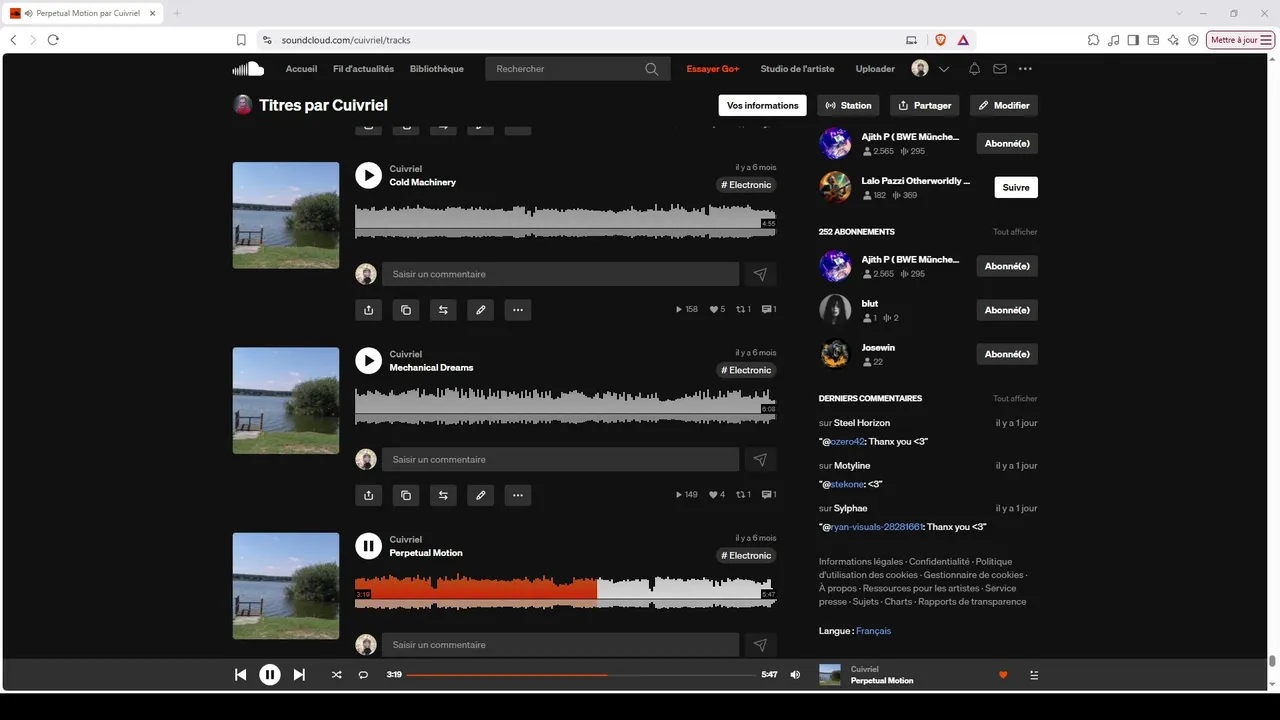Edit the Cold Machinery track

[x=480, y=310]
